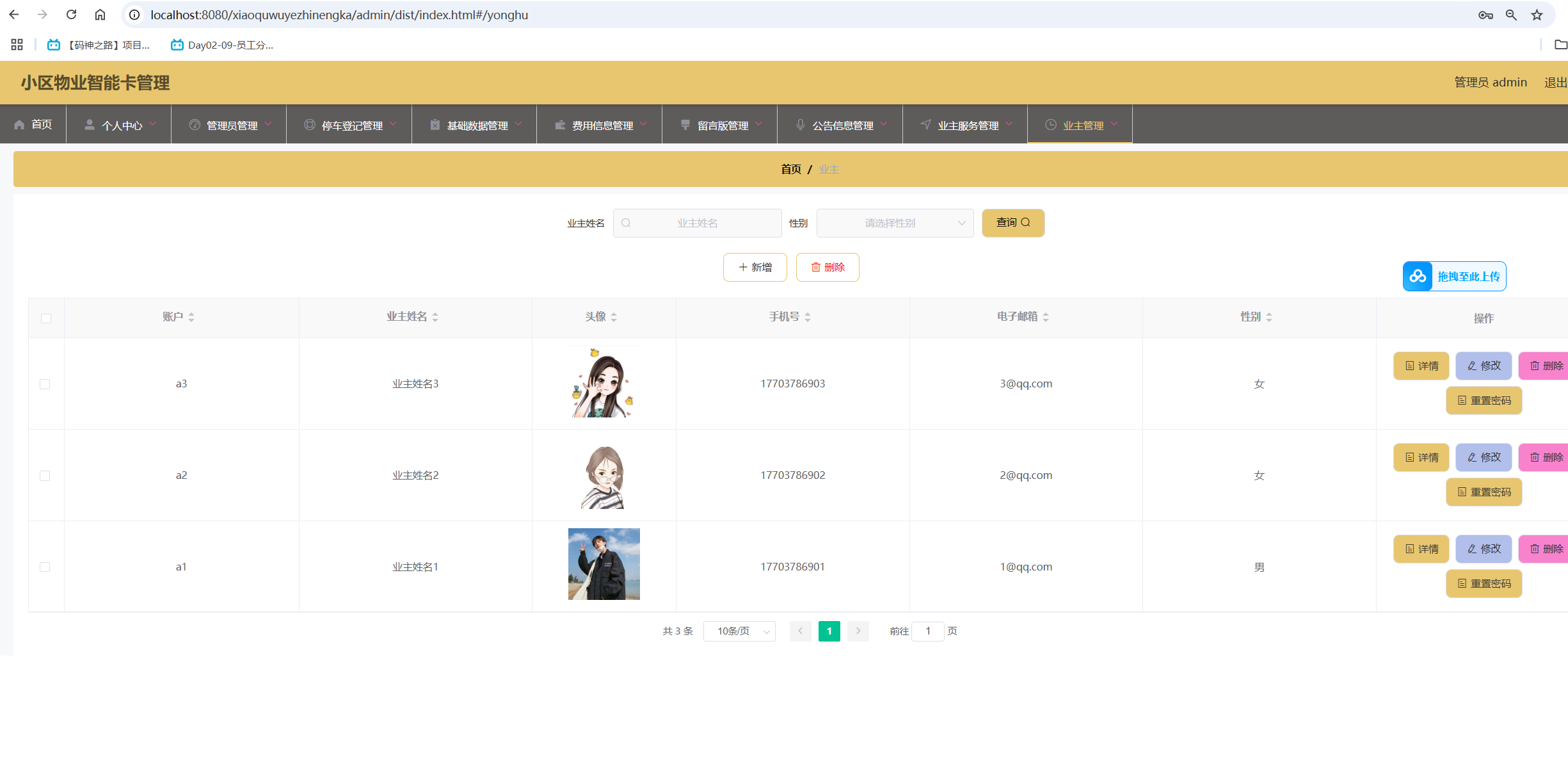Image resolution: width=1568 pixels, height=776 pixels.
Task: Check the select-all header checkbox
Action: click(46, 318)
